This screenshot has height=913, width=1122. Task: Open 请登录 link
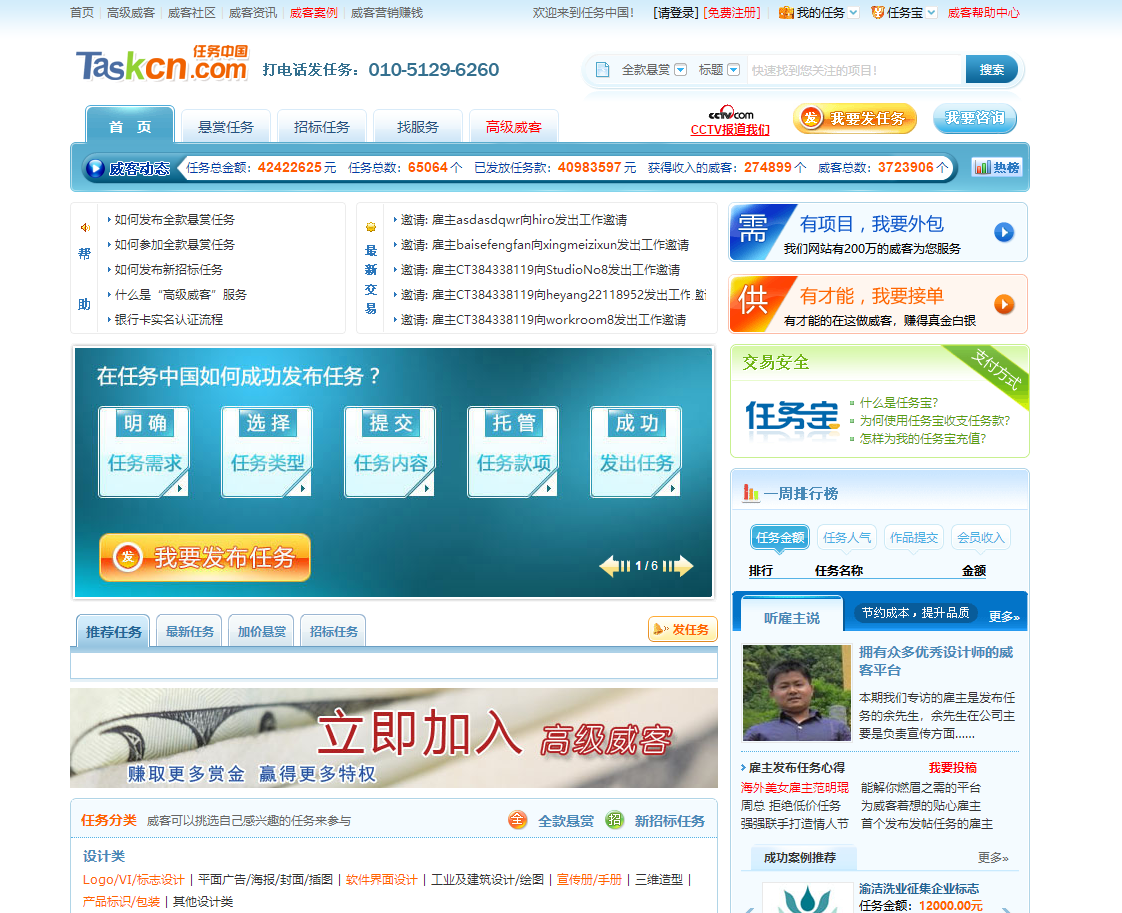click(x=675, y=12)
